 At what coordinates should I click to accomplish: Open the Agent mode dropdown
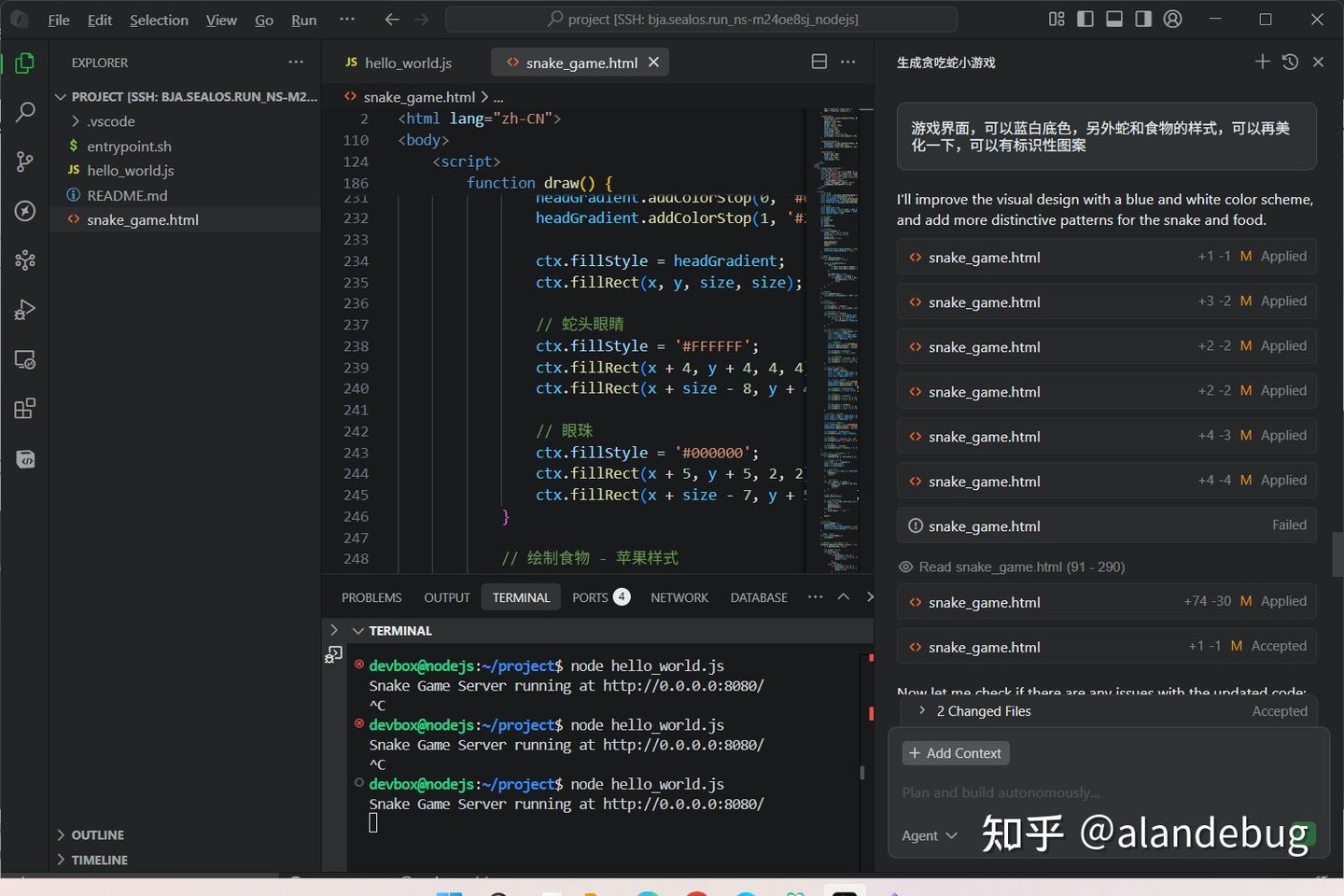coord(930,835)
